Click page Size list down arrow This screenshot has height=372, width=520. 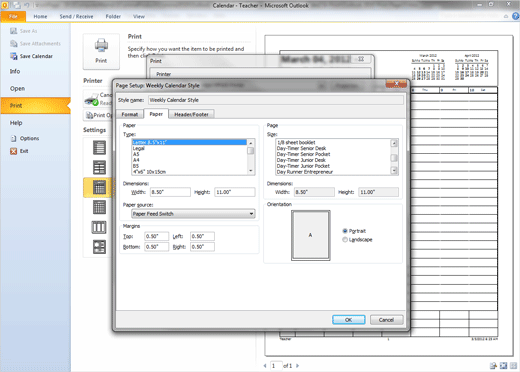coord(394,171)
